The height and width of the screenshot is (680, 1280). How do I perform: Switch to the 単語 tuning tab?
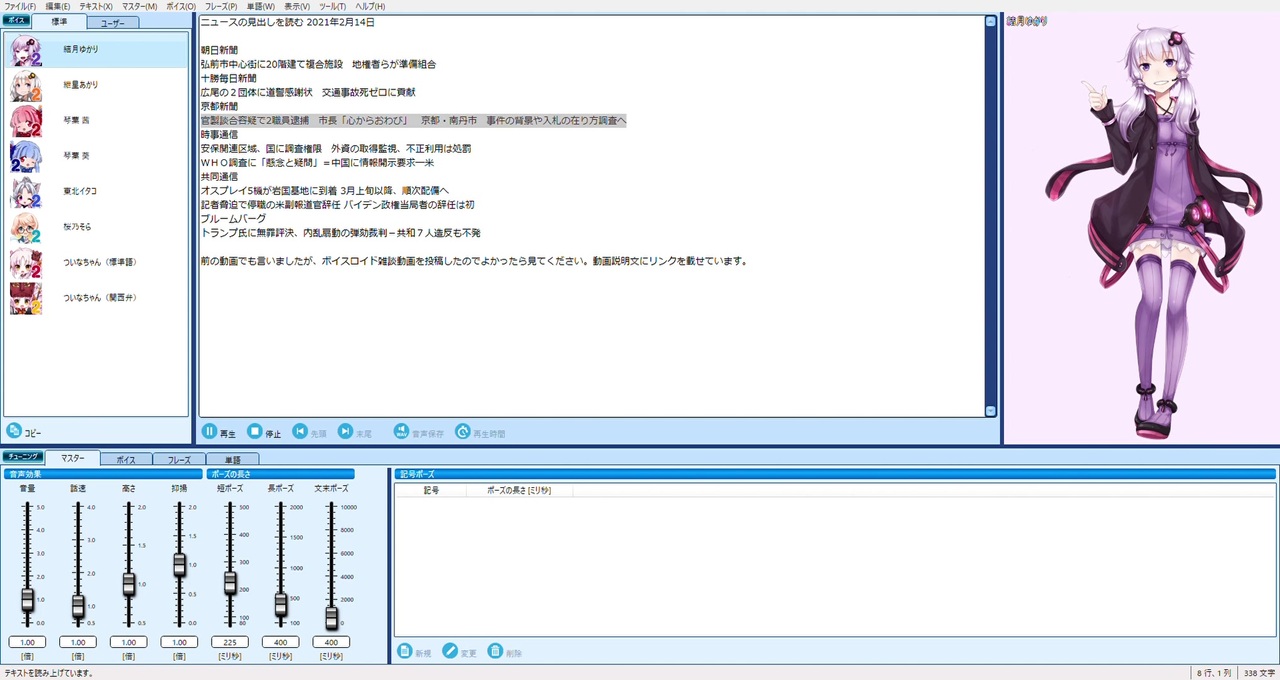(x=232, y=460)
